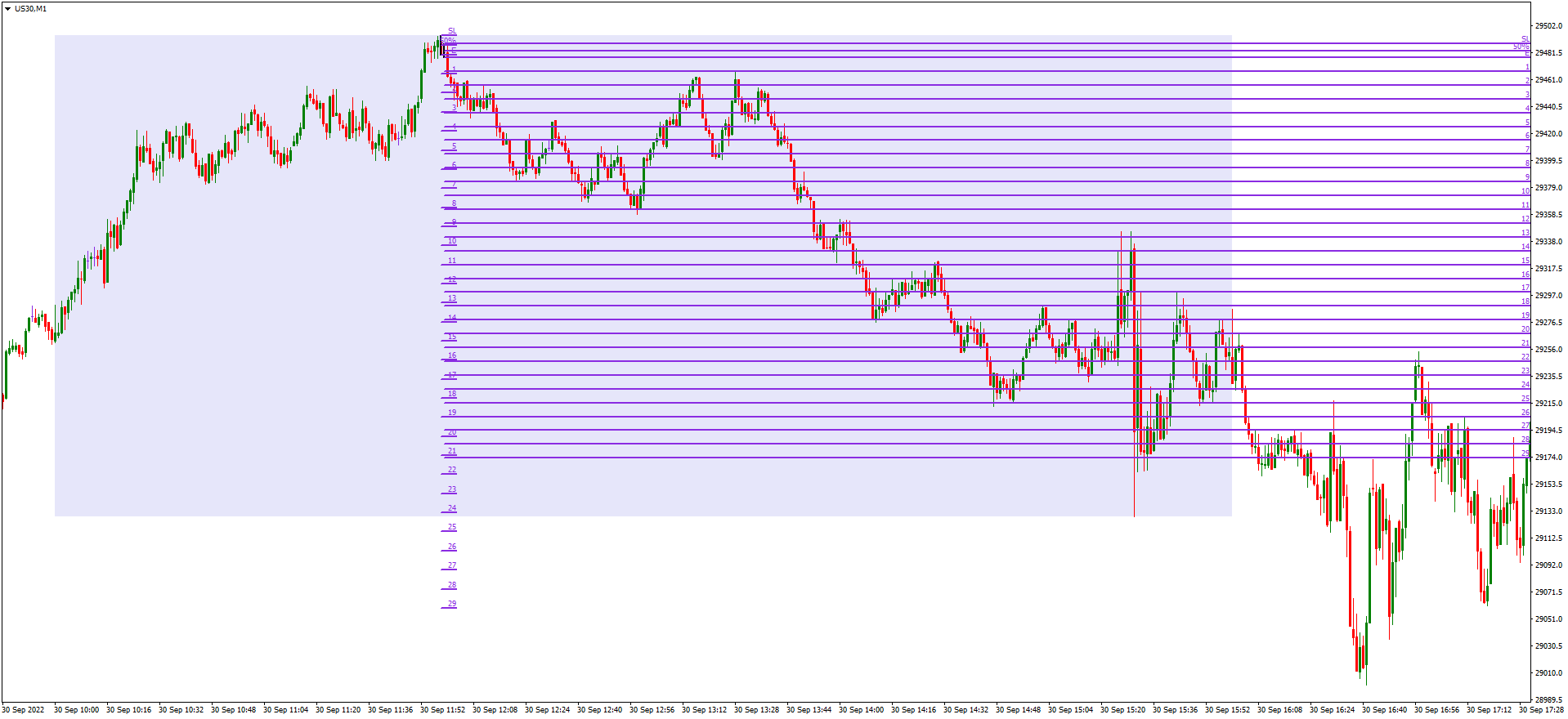Open the chart menu triangle beside US30,M1

pyautogui.click(x=8, y=9)
